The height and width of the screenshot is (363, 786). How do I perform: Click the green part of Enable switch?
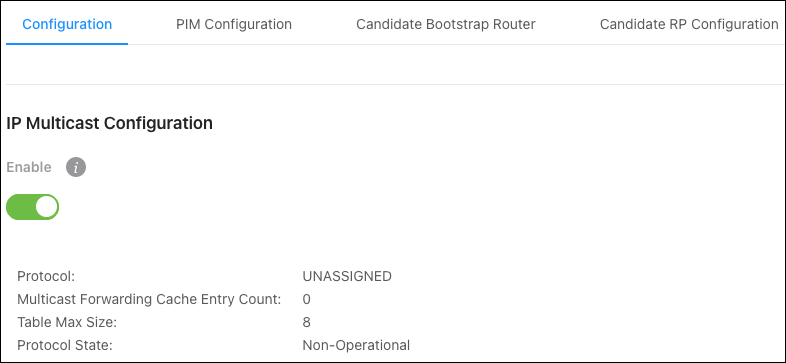point(20,207)
